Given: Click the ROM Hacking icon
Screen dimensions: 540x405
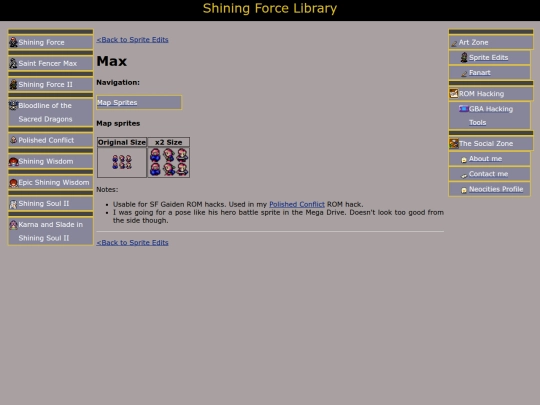Looking at the screenshot, I should pos(454,93).
